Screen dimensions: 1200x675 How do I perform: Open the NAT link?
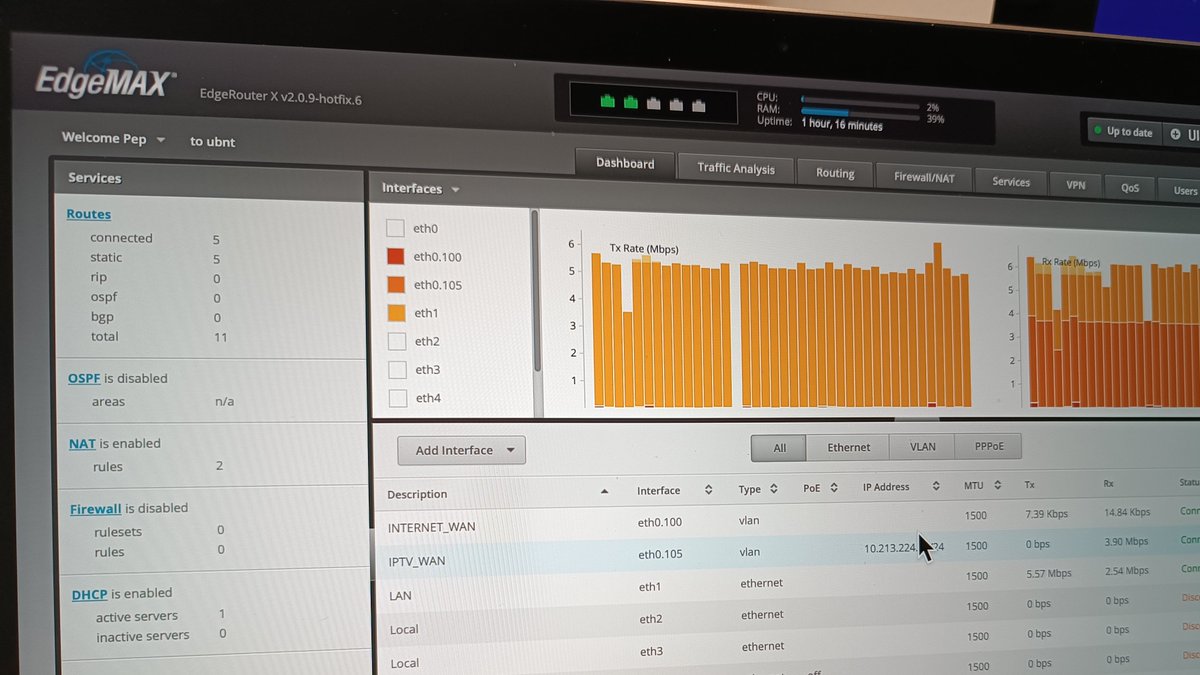[x=82, y=443]
